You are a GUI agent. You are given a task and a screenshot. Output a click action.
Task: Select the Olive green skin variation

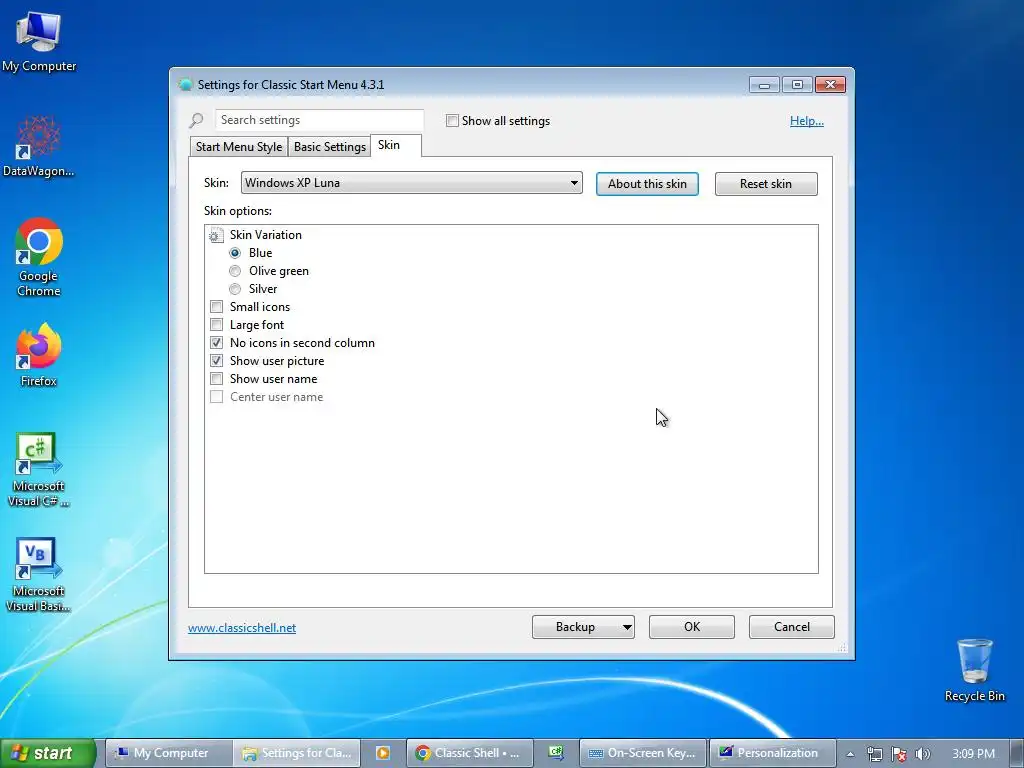[235, 271]
